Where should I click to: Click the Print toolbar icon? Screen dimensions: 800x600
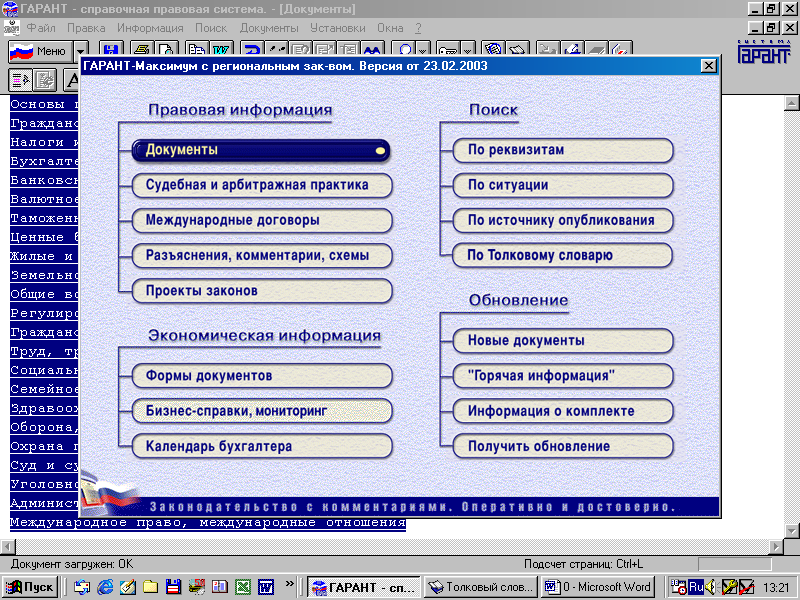click(142, 49)
